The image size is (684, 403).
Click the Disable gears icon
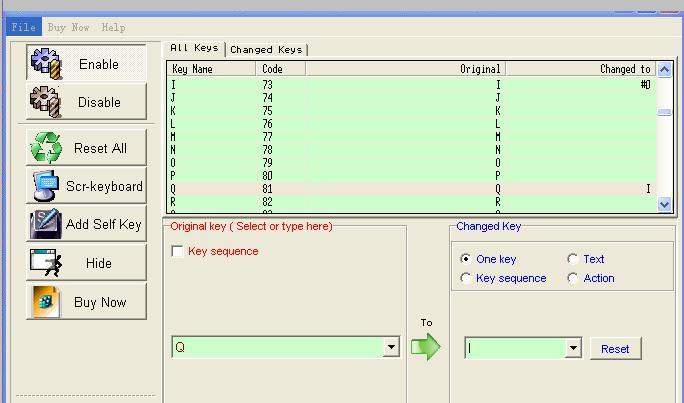coord(46,101)
